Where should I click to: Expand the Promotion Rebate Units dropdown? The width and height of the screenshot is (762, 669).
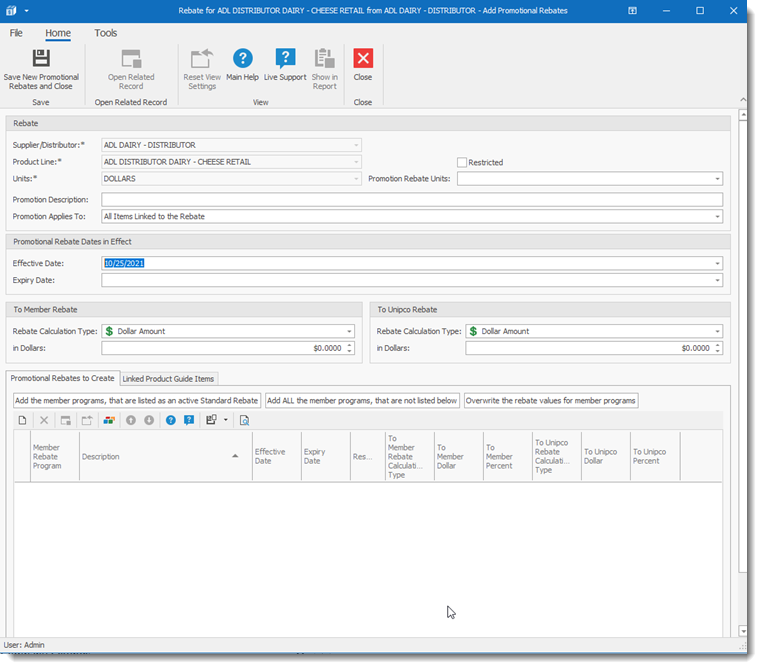click(x=717, y=179)
